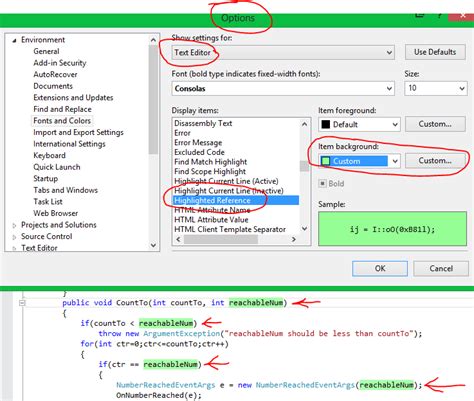The width and height of the screenshot is (474, 401).
Task: Select HTML Attribute Name item
Action: tap(212, 210)
